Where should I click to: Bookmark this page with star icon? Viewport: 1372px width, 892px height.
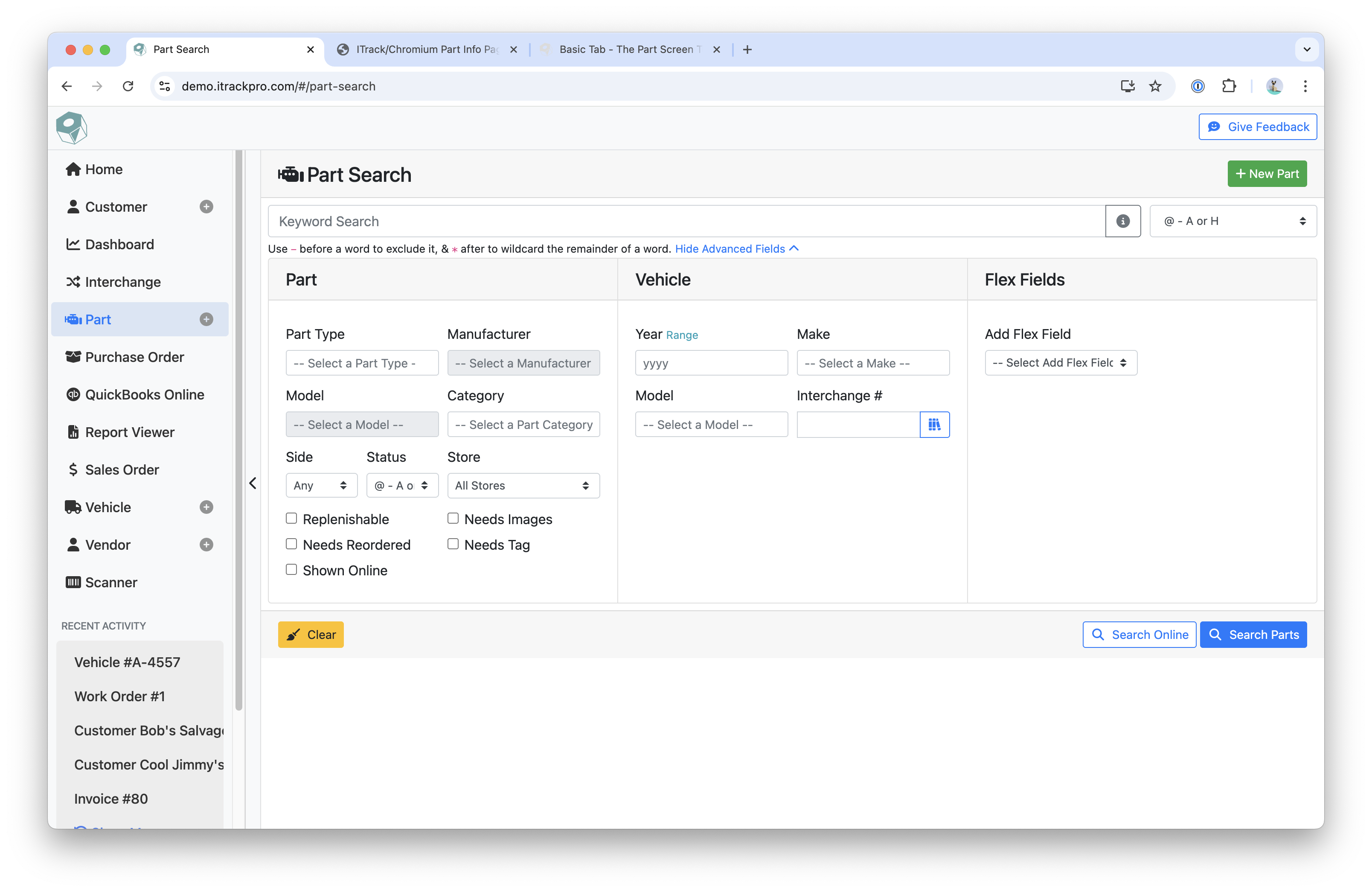tap(1155, 87)
